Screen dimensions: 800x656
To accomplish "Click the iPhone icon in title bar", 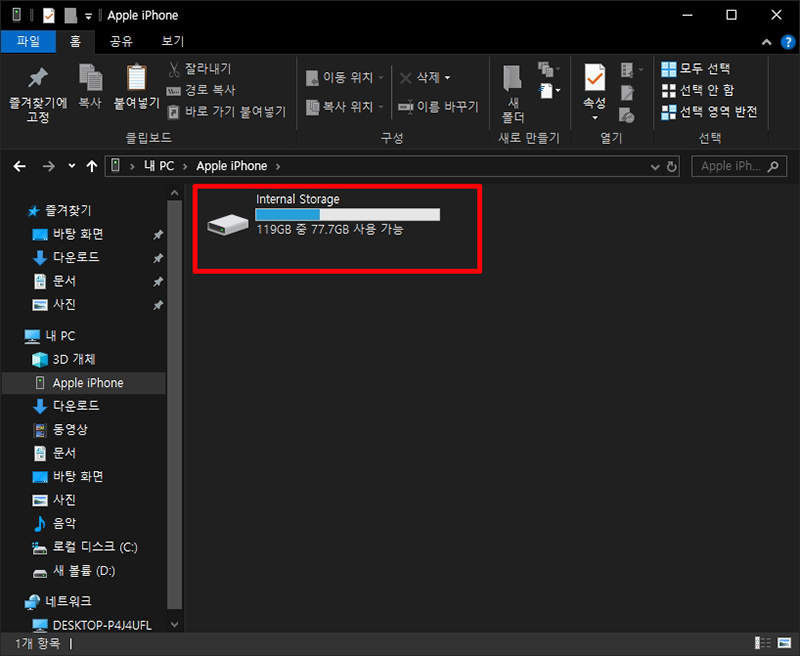I will [16, 15].
